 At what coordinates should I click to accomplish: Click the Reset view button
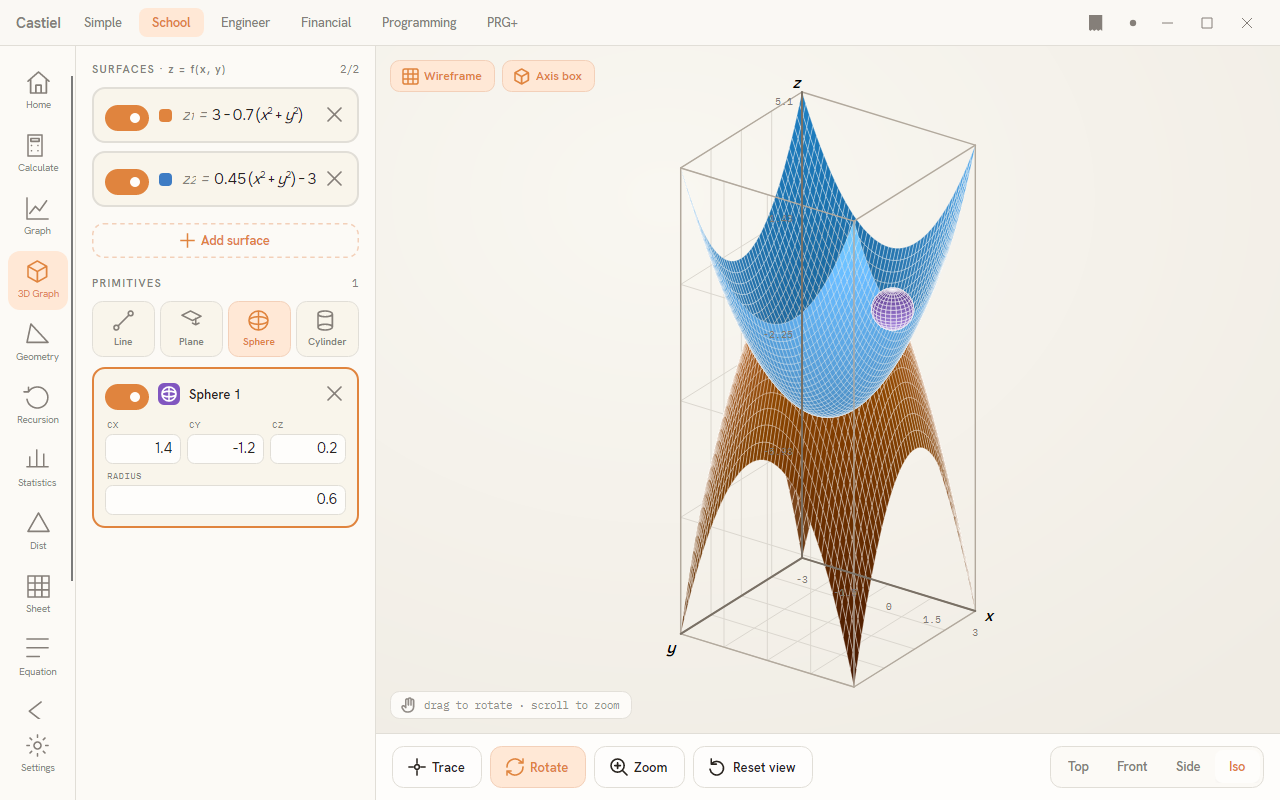[753, 767]
